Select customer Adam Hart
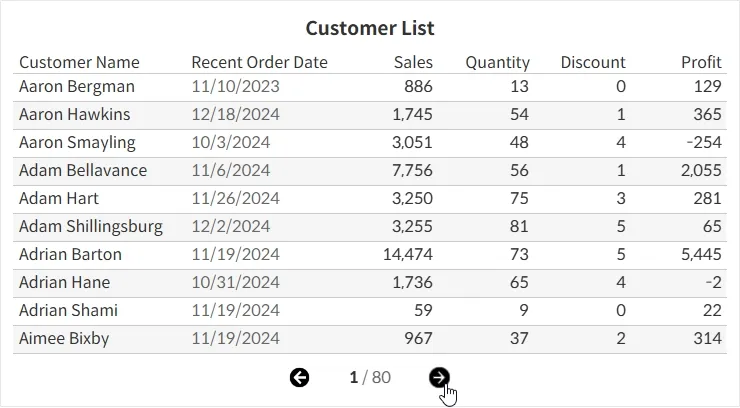 coord(59,199)
